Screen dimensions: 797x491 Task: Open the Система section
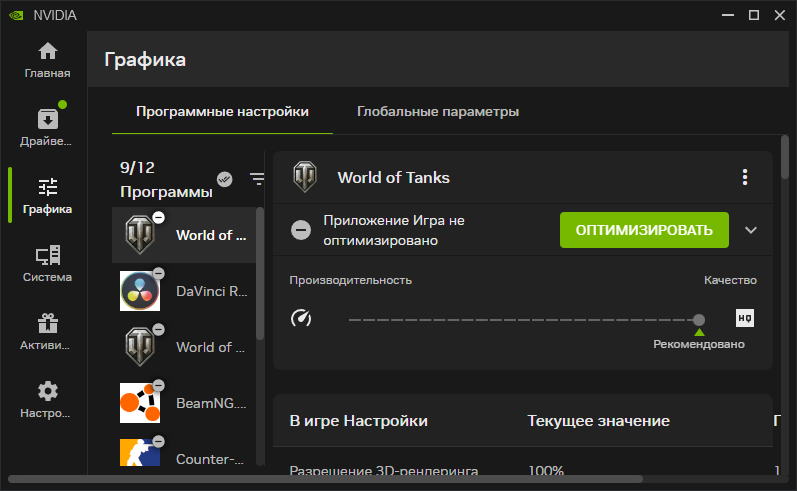47,264
